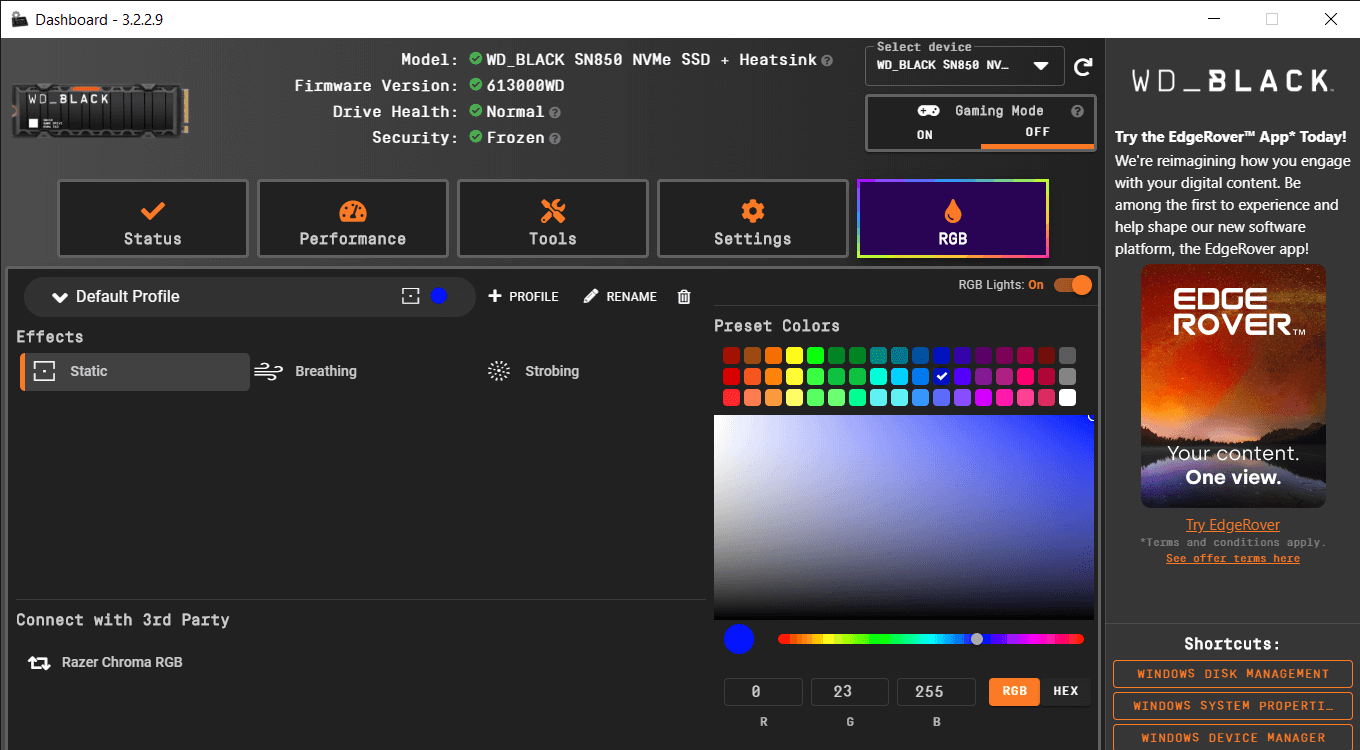Refresh the device list with the reload icon

[1082, 67]
